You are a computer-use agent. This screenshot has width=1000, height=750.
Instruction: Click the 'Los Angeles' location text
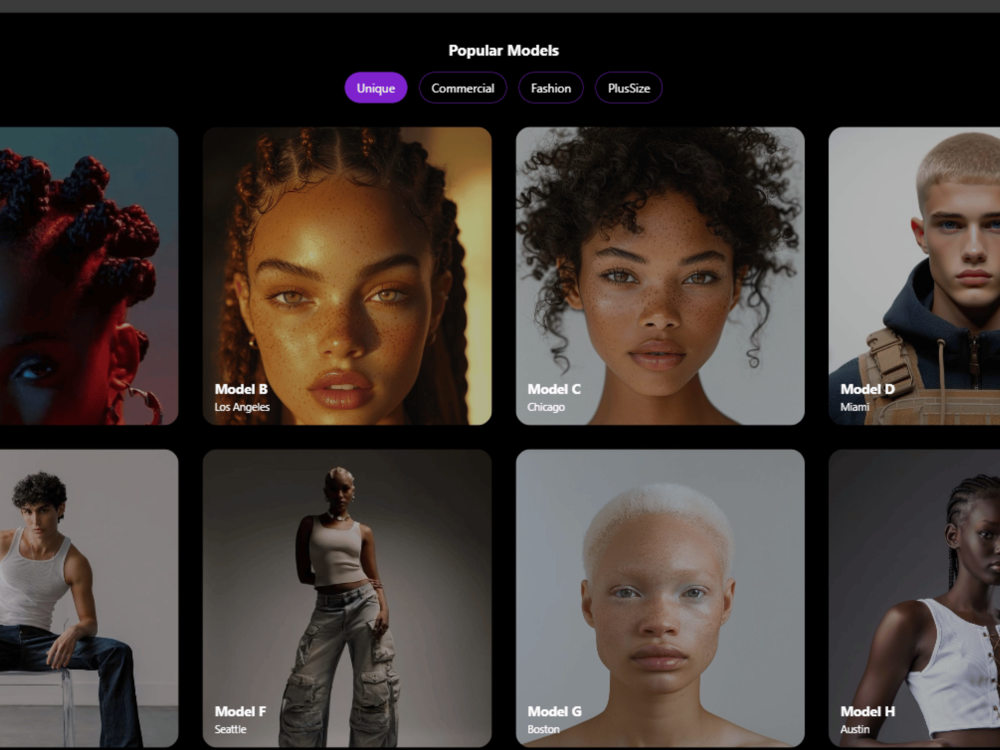[242, 407]
